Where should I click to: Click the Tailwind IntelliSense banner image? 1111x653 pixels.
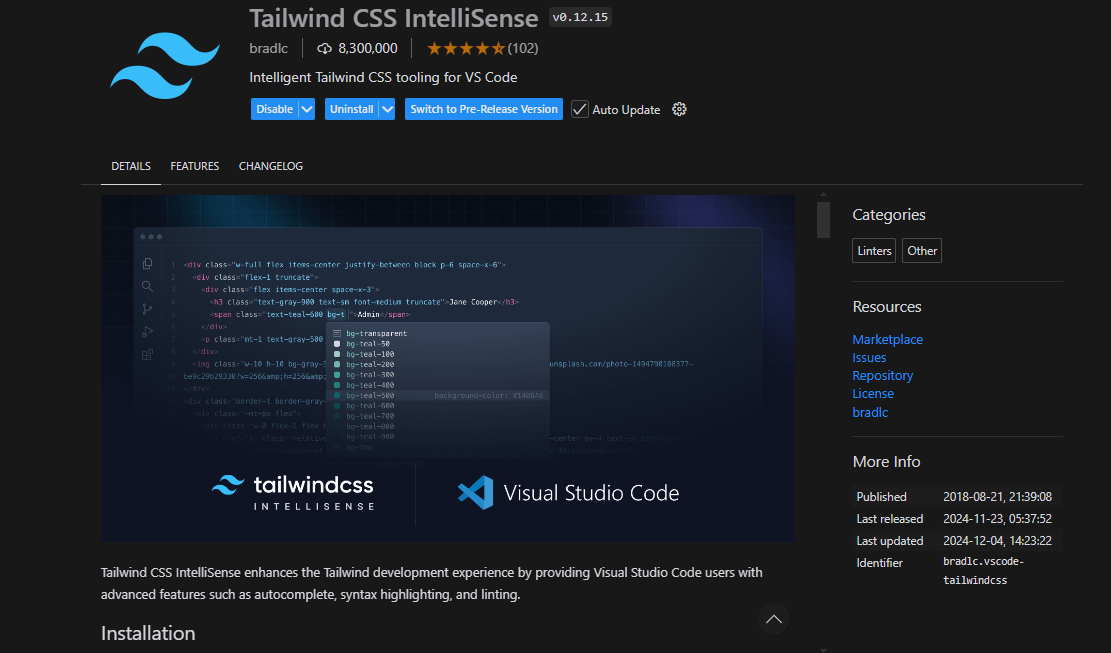[x=448, y=368]
